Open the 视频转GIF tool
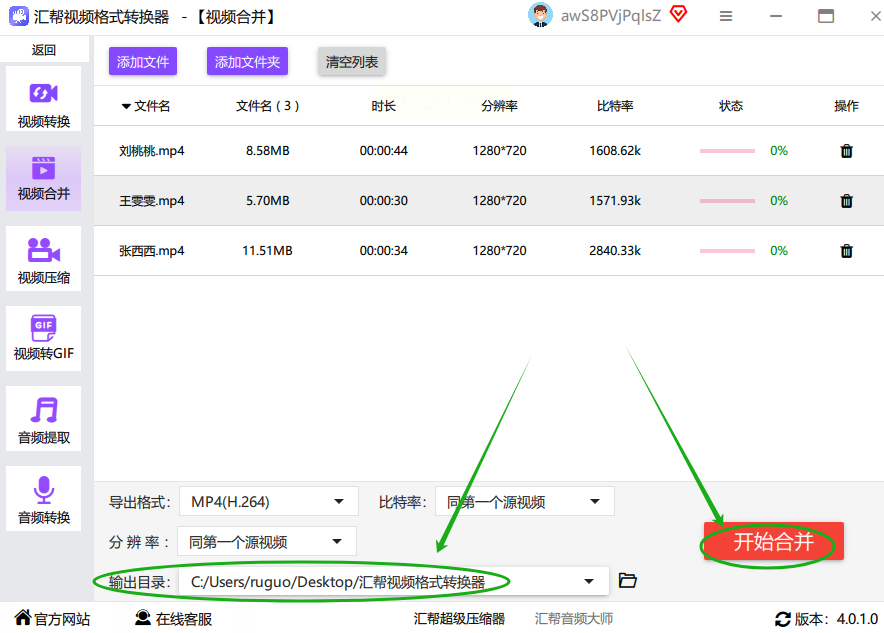The width and height of the screenshot is (884, 633). click(x=43, y=338)
